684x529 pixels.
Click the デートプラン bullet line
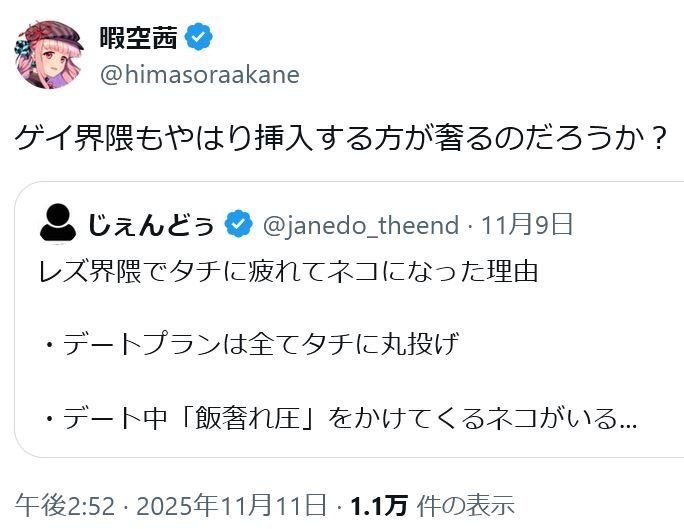coord(250,345)
